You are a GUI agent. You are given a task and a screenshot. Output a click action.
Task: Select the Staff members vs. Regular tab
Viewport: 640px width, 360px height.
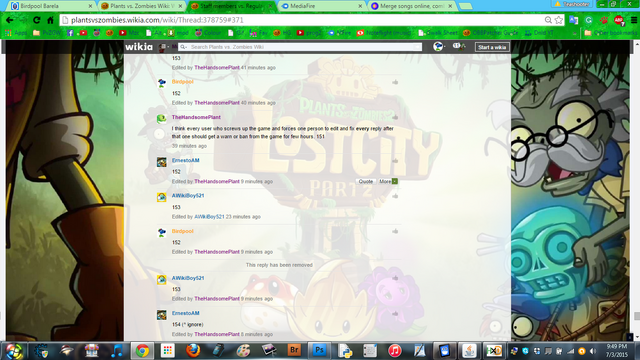(x=231, y=6)
